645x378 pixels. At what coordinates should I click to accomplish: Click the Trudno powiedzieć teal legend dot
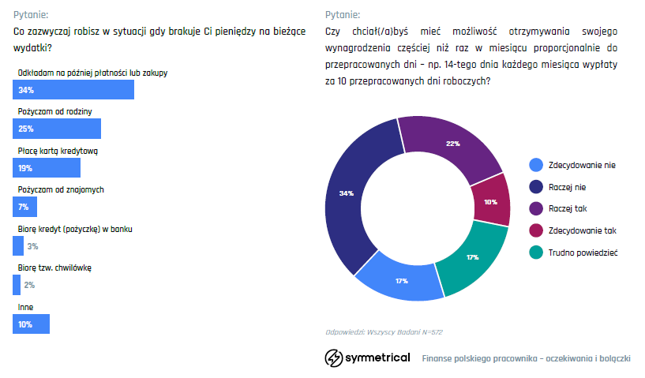(536, 252)
